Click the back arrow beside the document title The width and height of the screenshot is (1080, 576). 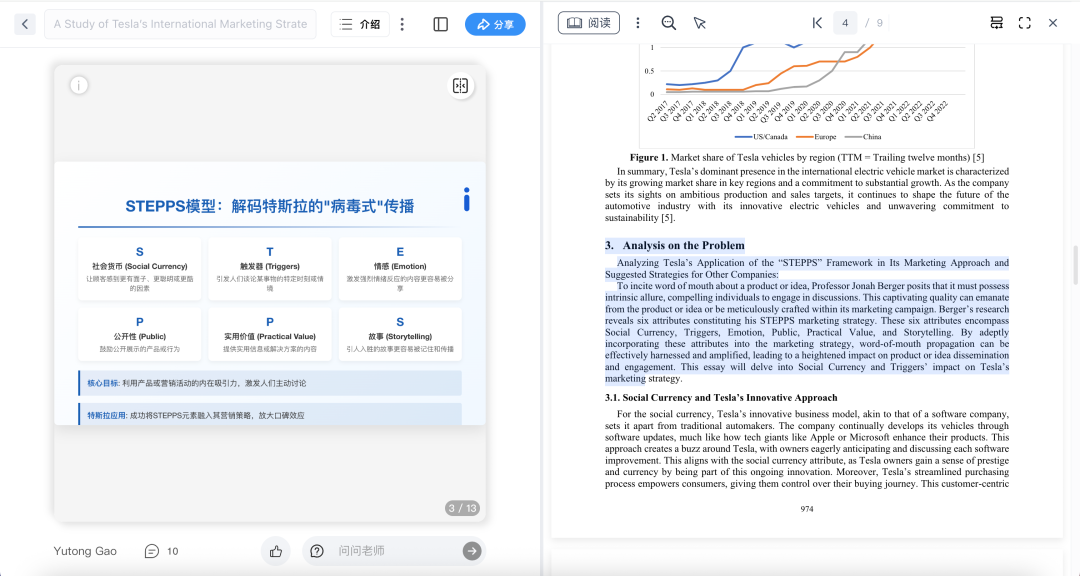tap(24, 23)
